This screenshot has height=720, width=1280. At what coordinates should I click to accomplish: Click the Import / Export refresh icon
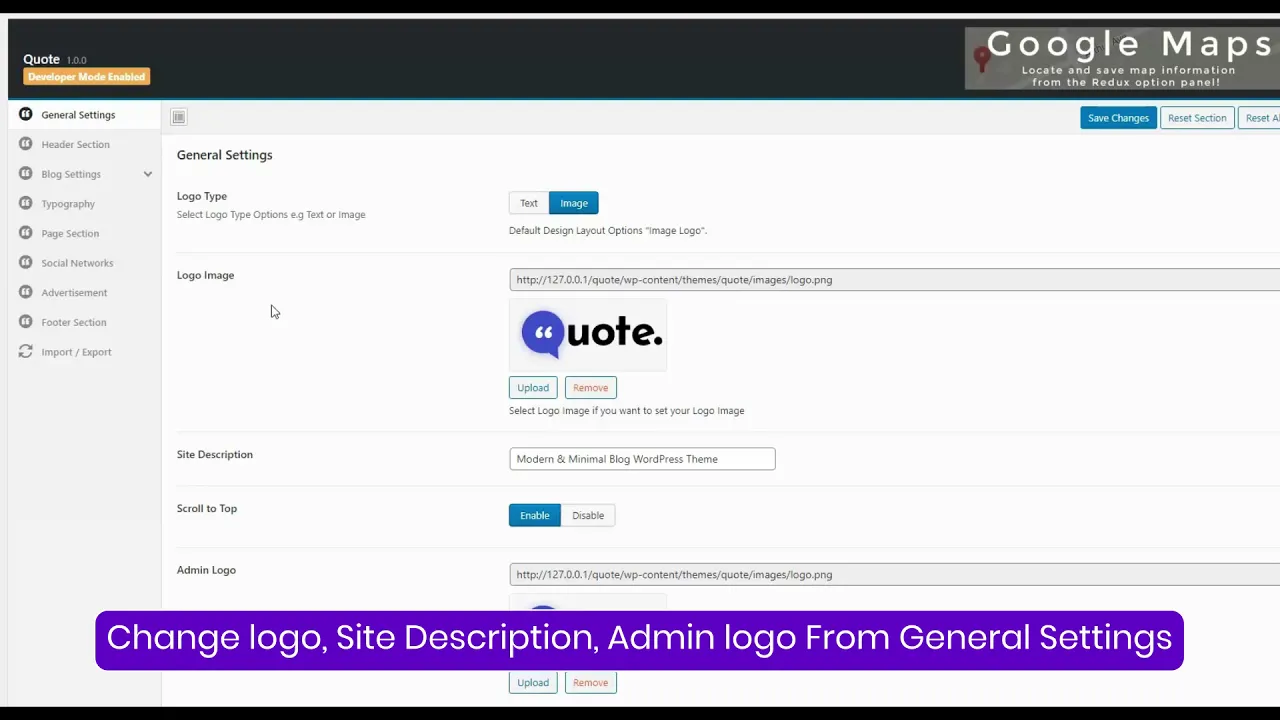point(26,352)
